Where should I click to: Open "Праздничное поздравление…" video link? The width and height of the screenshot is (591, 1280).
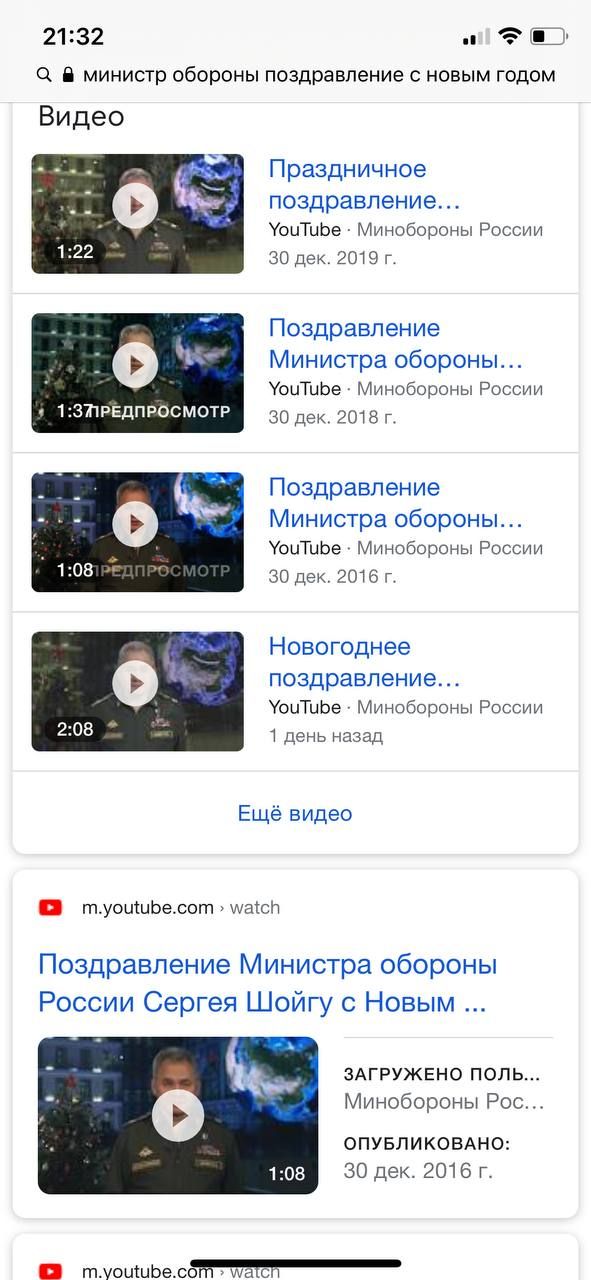(x=364, y=185)
